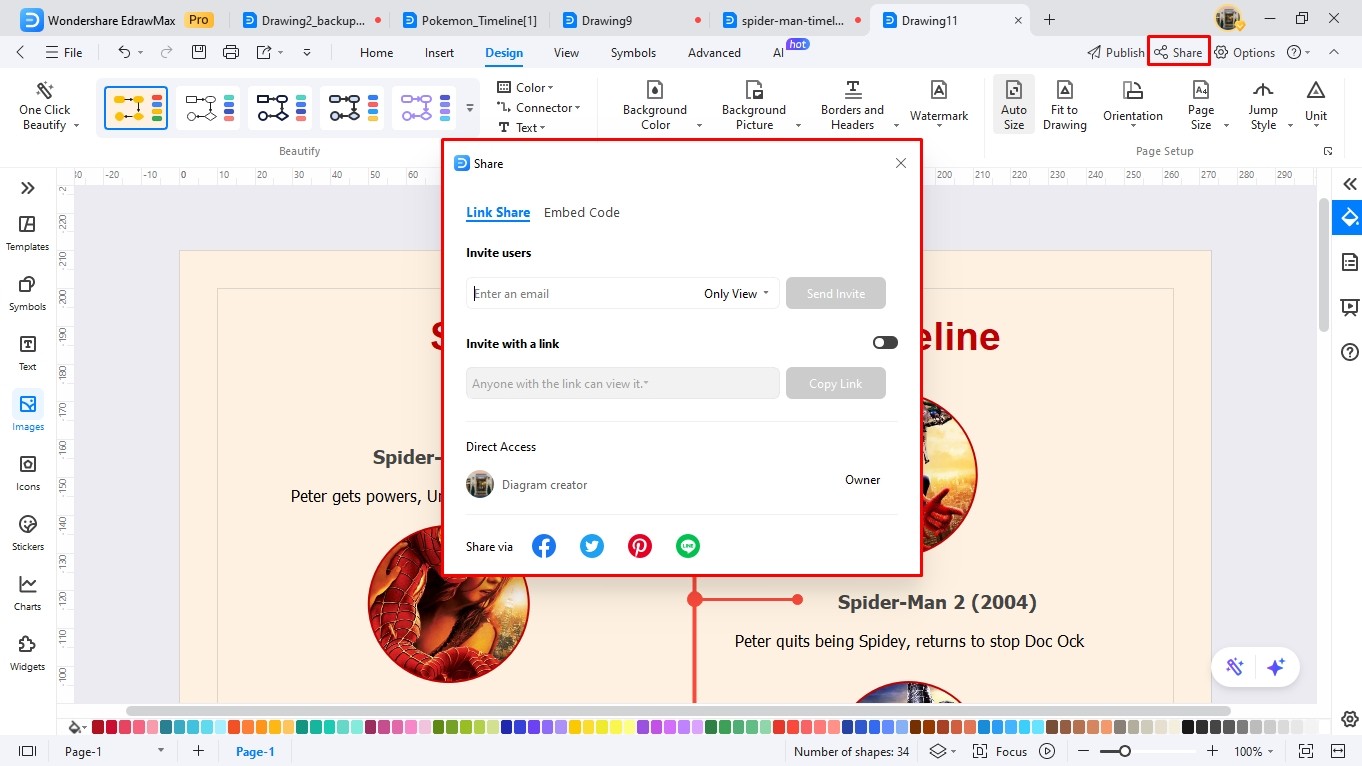Screen dimensions: 1362x766
Task: Open the Templates sidebar panel
Action: pos(28,233)
